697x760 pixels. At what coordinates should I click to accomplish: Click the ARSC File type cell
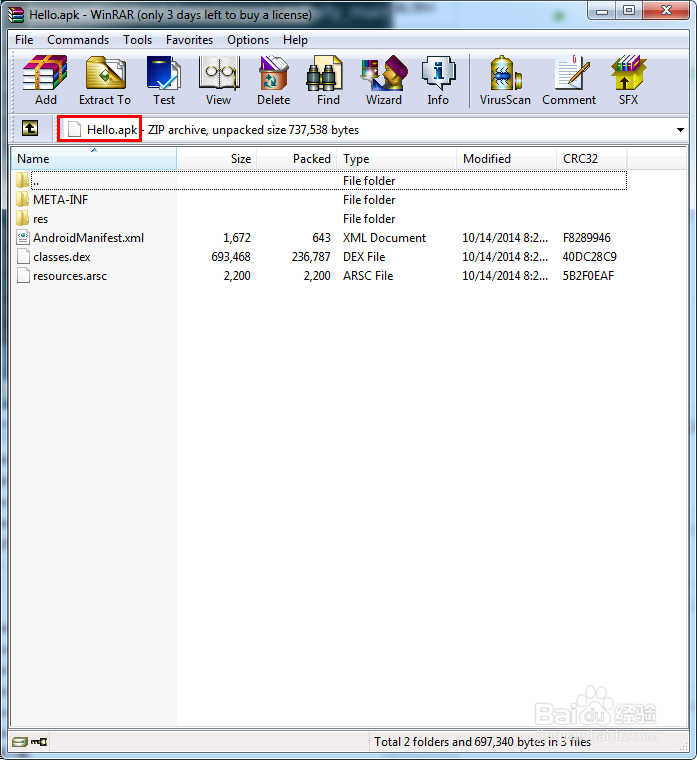(x=368, y=276)
